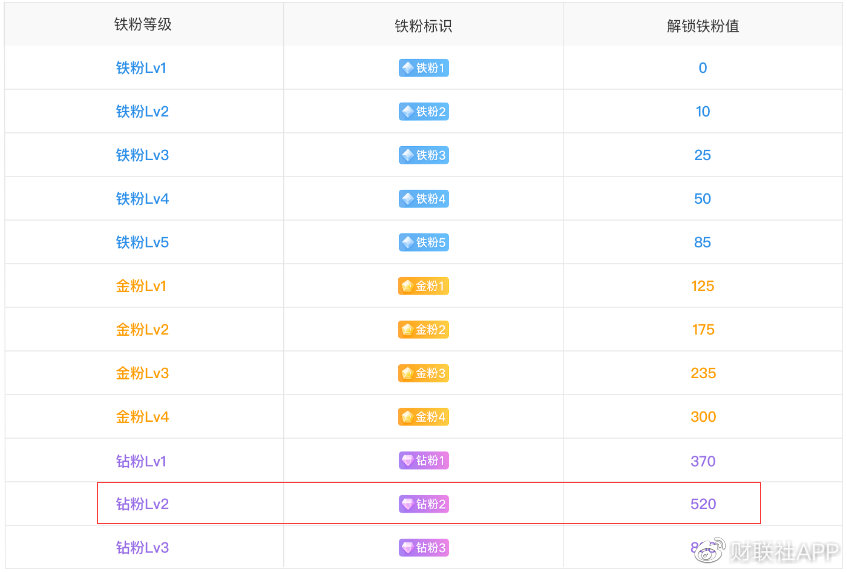This screenshot has width=847, height=572.
Task: Select the 钻粉3 purple badge
Action: coord(423,548)
